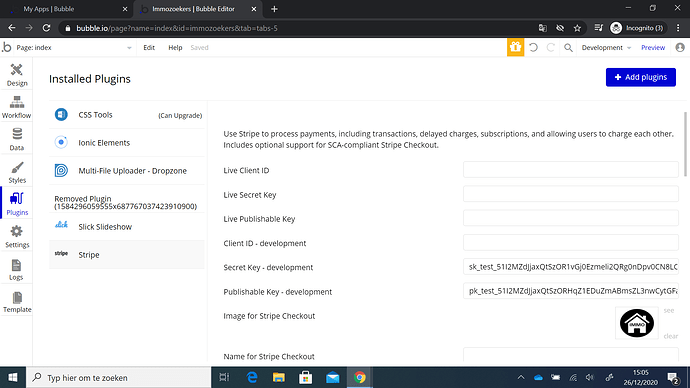The width and height of the screenshot is (690, 388).
Task: Click the 'clear' image link
Action: tap(670, 336)
